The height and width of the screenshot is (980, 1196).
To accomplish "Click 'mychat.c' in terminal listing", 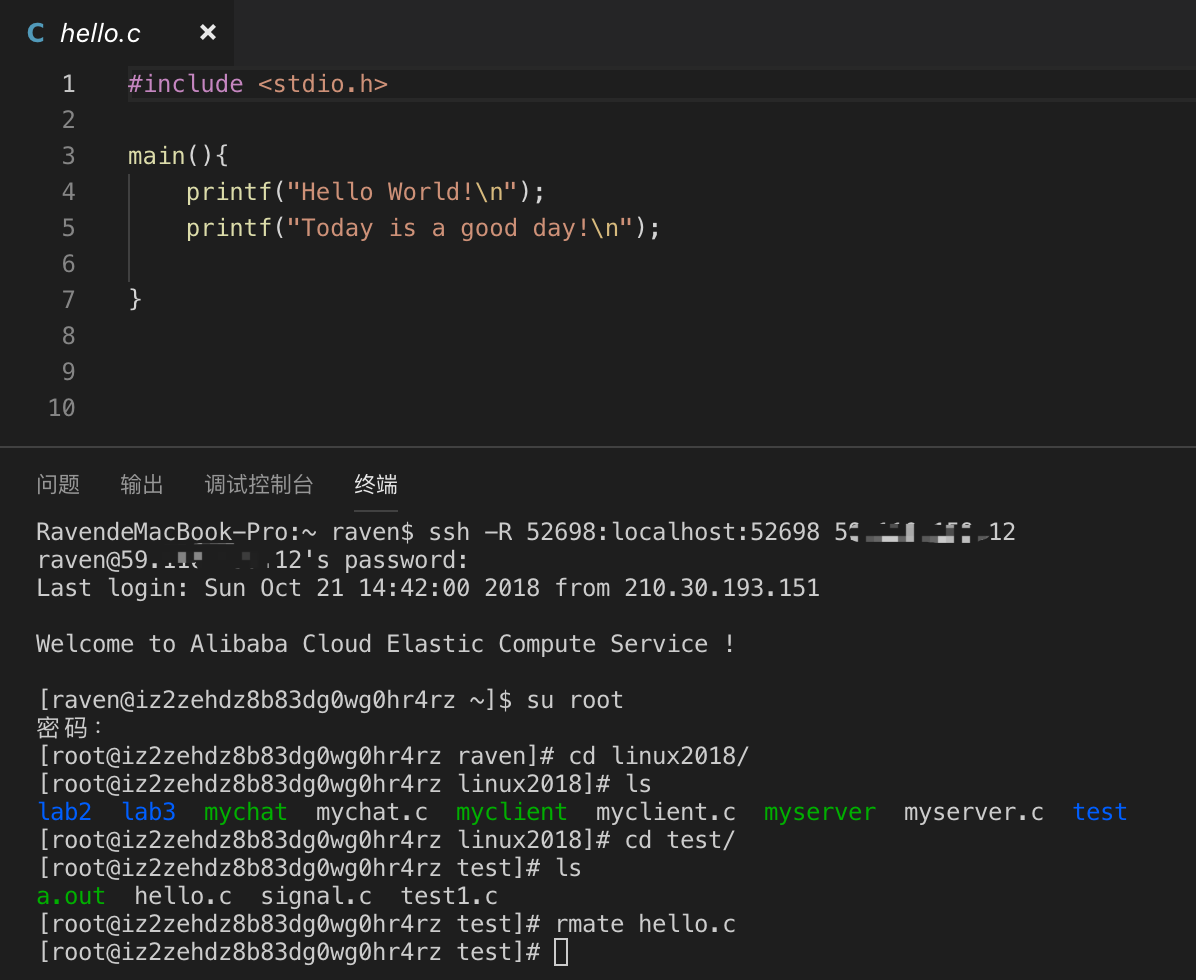I will [372, 812].
